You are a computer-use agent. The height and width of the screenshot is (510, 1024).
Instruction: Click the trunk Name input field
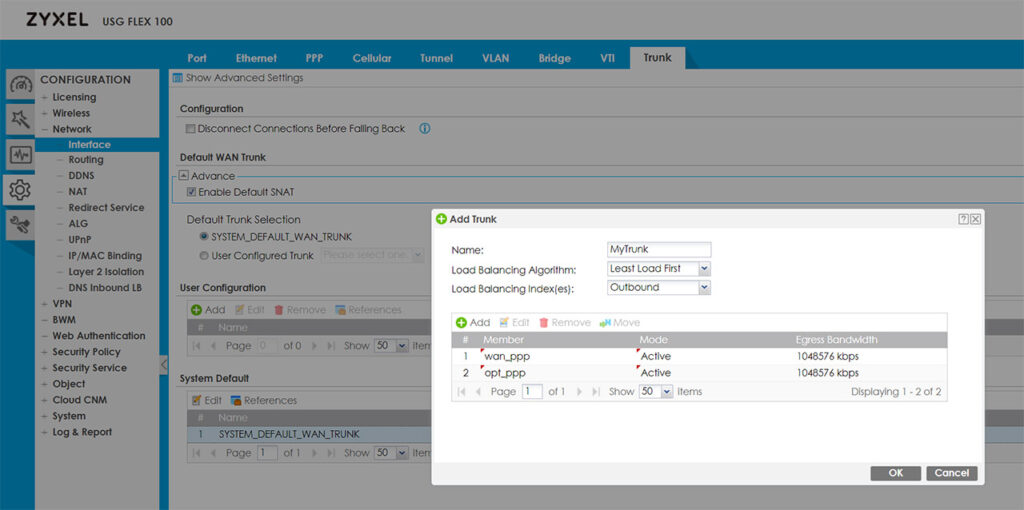coord(659,250)
